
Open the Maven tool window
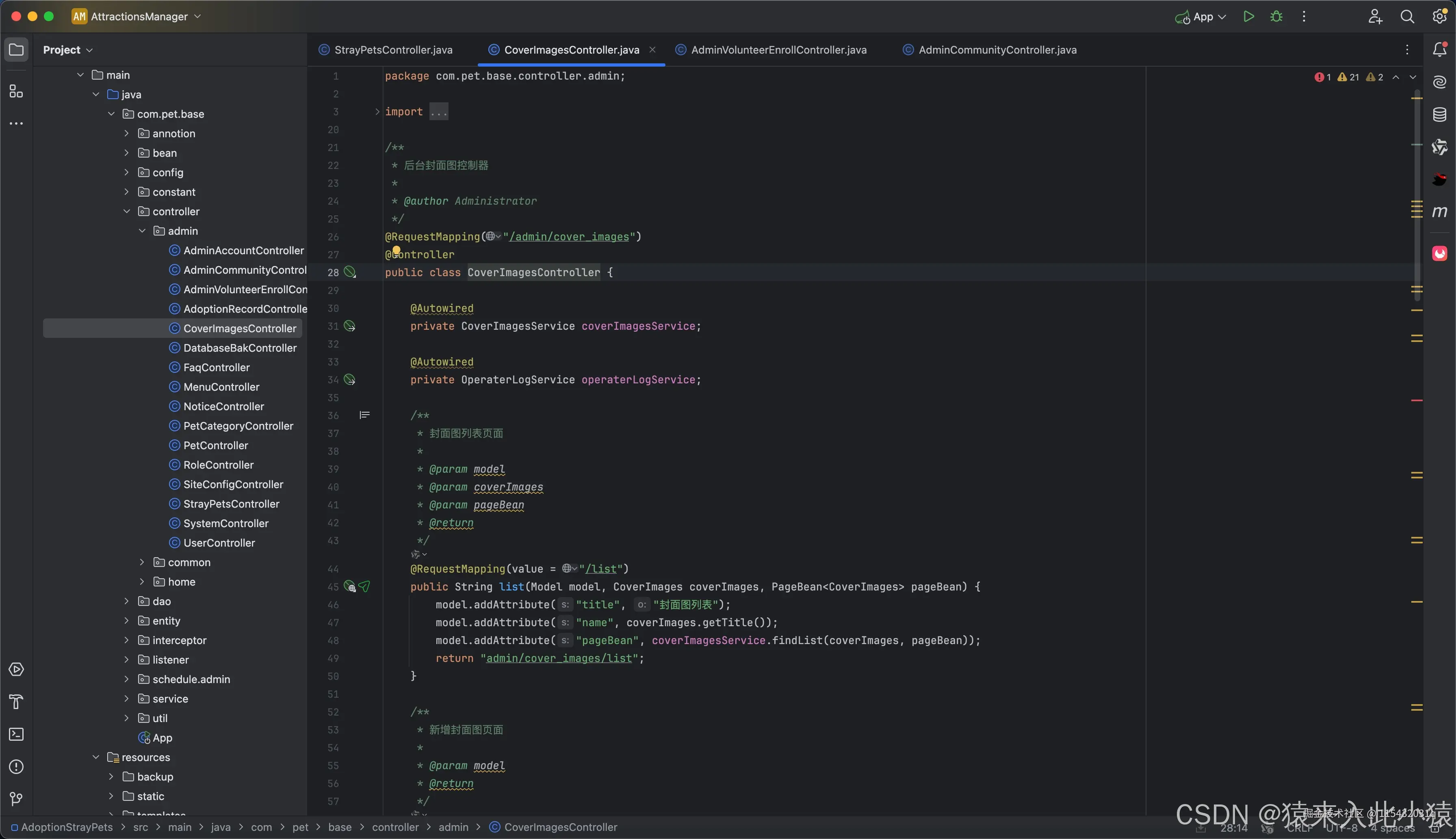[x=1439, y=212]
